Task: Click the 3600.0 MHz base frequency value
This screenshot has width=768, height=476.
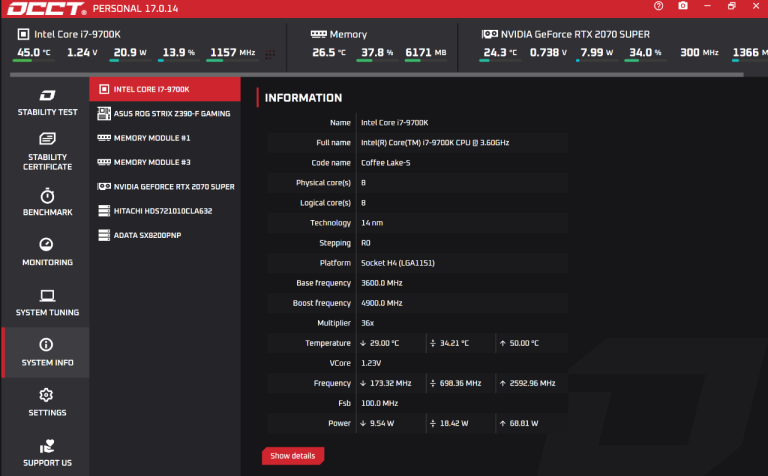Action: point(382,283)
